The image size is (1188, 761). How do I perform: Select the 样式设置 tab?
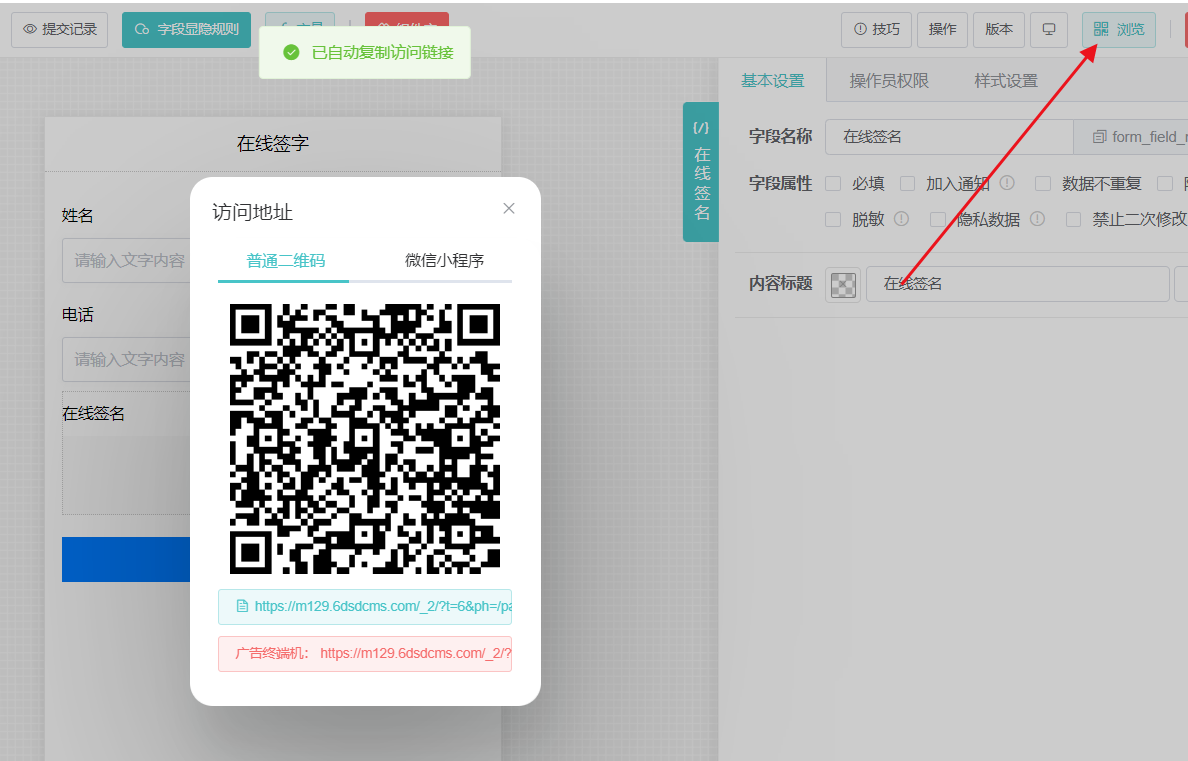pyautogui.click(x=1005, y=80)
